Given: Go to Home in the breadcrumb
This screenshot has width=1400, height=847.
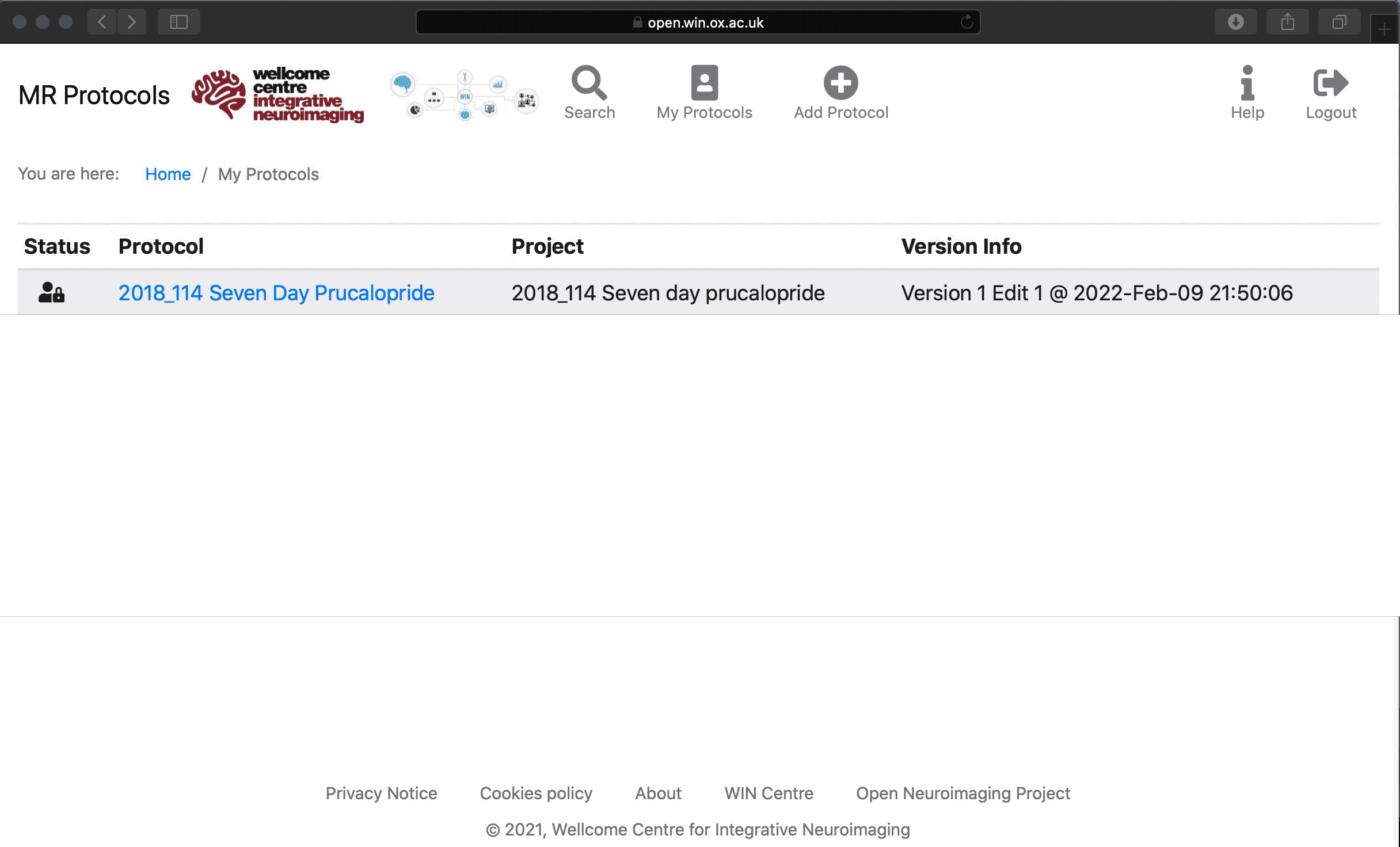Looking at the screenshot, I should point(168,174).
